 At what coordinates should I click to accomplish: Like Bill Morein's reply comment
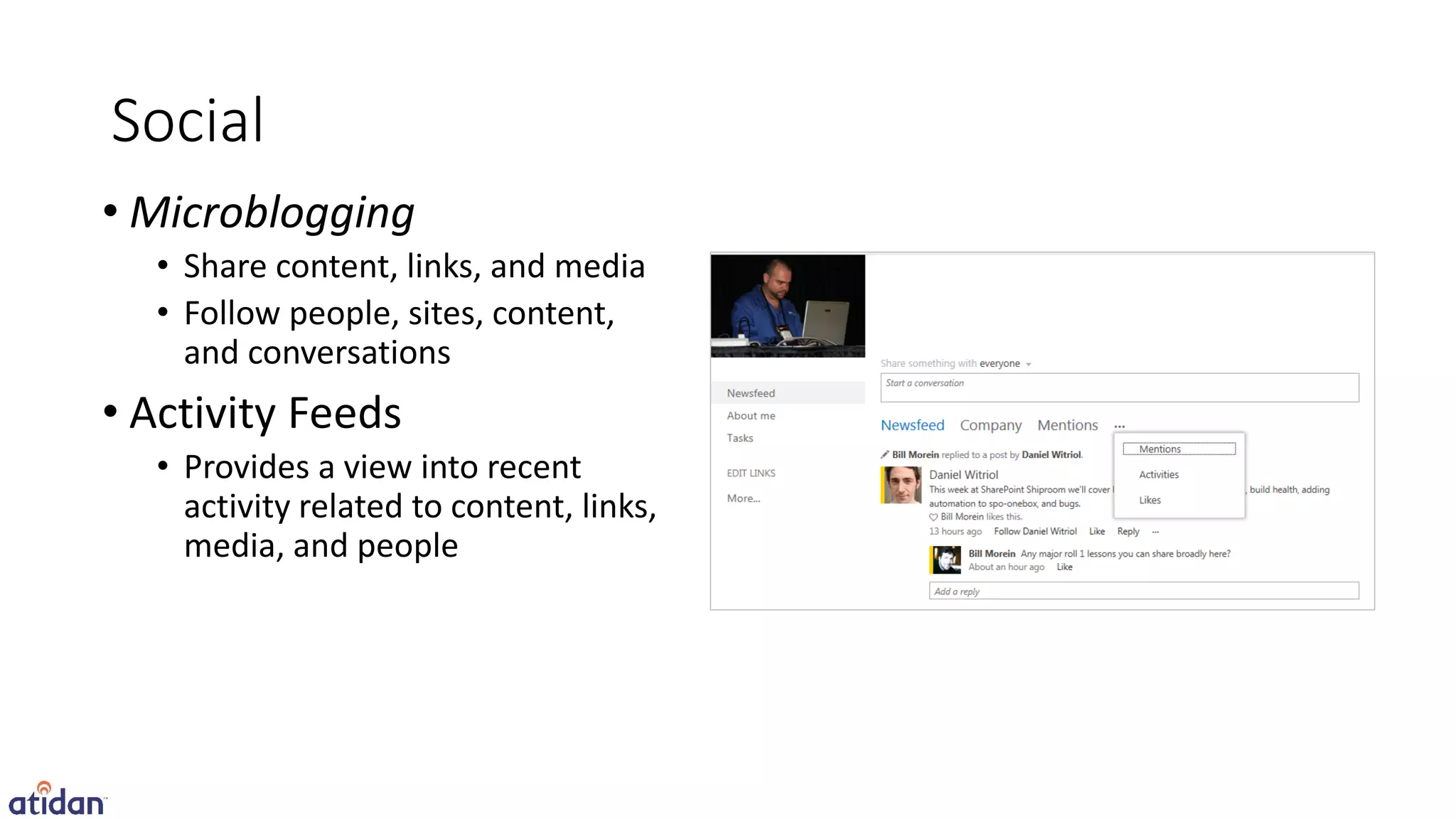tap(1064, 567)
